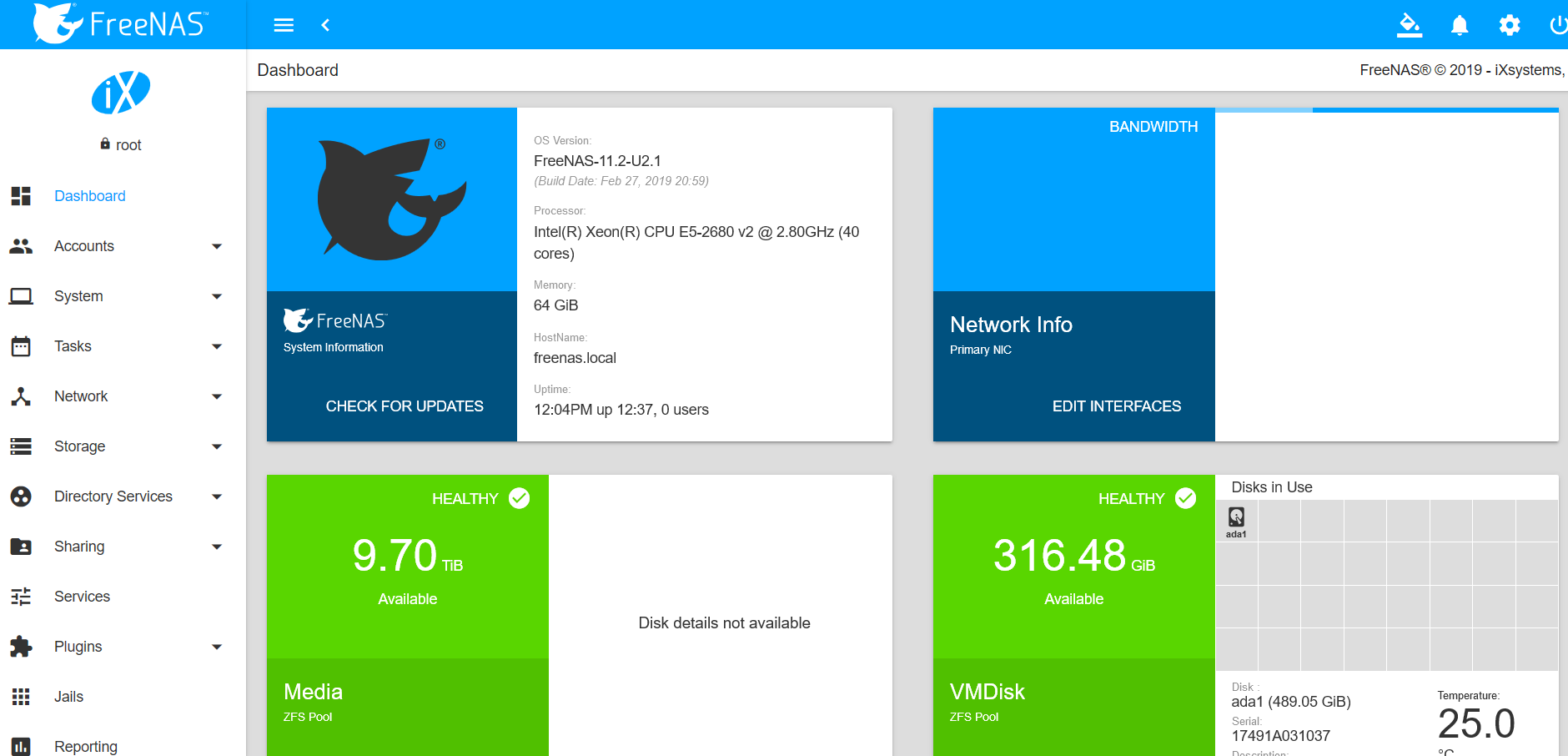Open the settings gear menu
The width and height of the screenshot is (1568, 756).
(x=1510, y=25)
